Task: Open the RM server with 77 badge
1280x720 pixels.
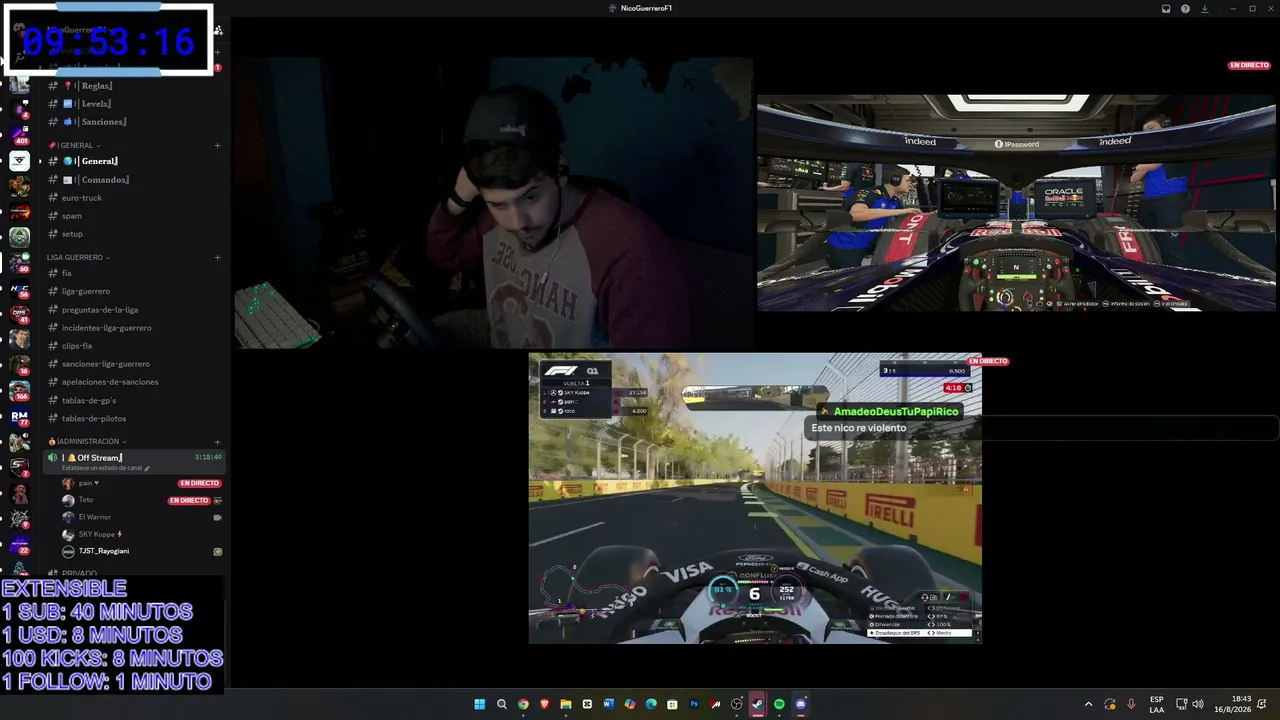Action: (20, 417)
